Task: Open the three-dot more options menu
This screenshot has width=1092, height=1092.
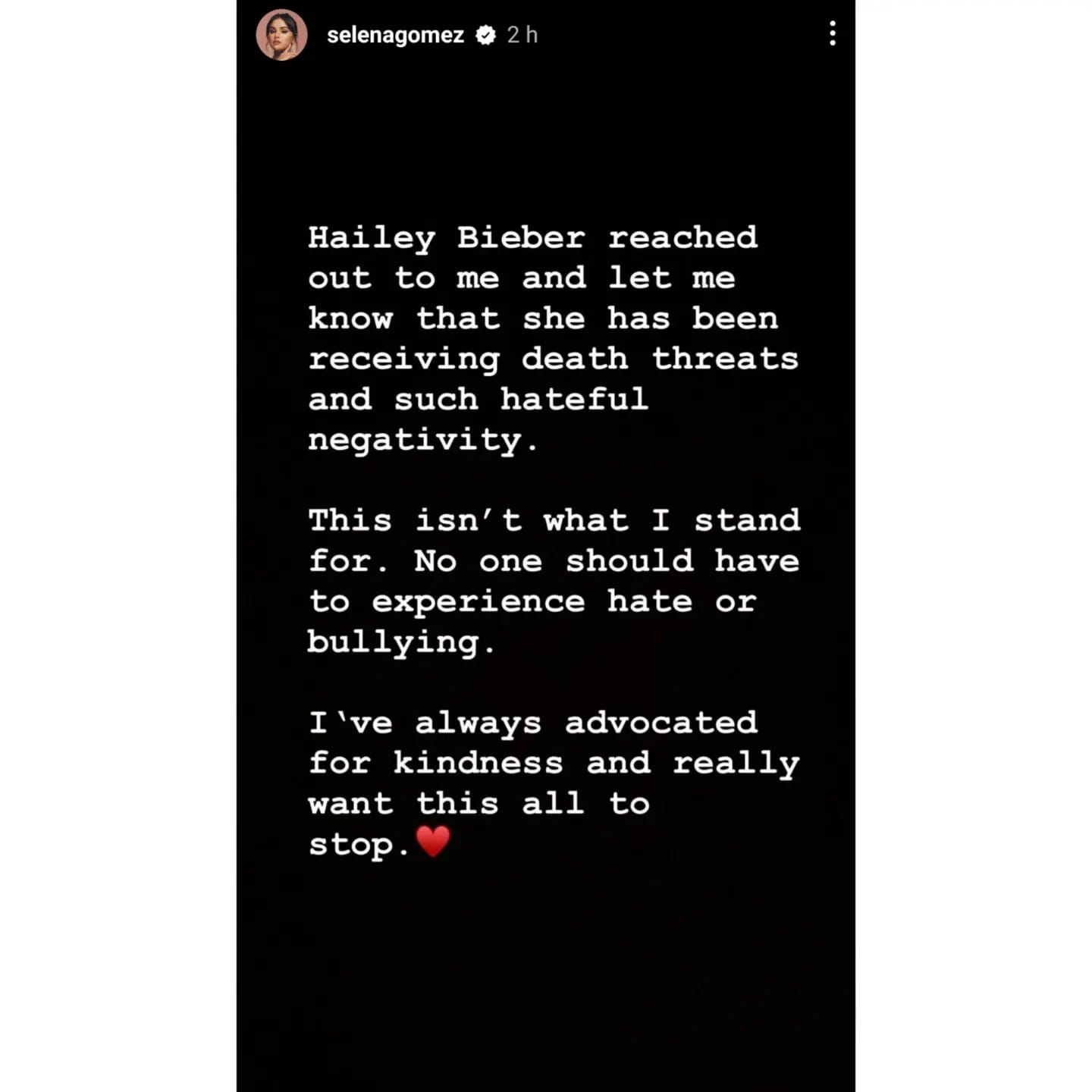Action: (x=832, y=34)
